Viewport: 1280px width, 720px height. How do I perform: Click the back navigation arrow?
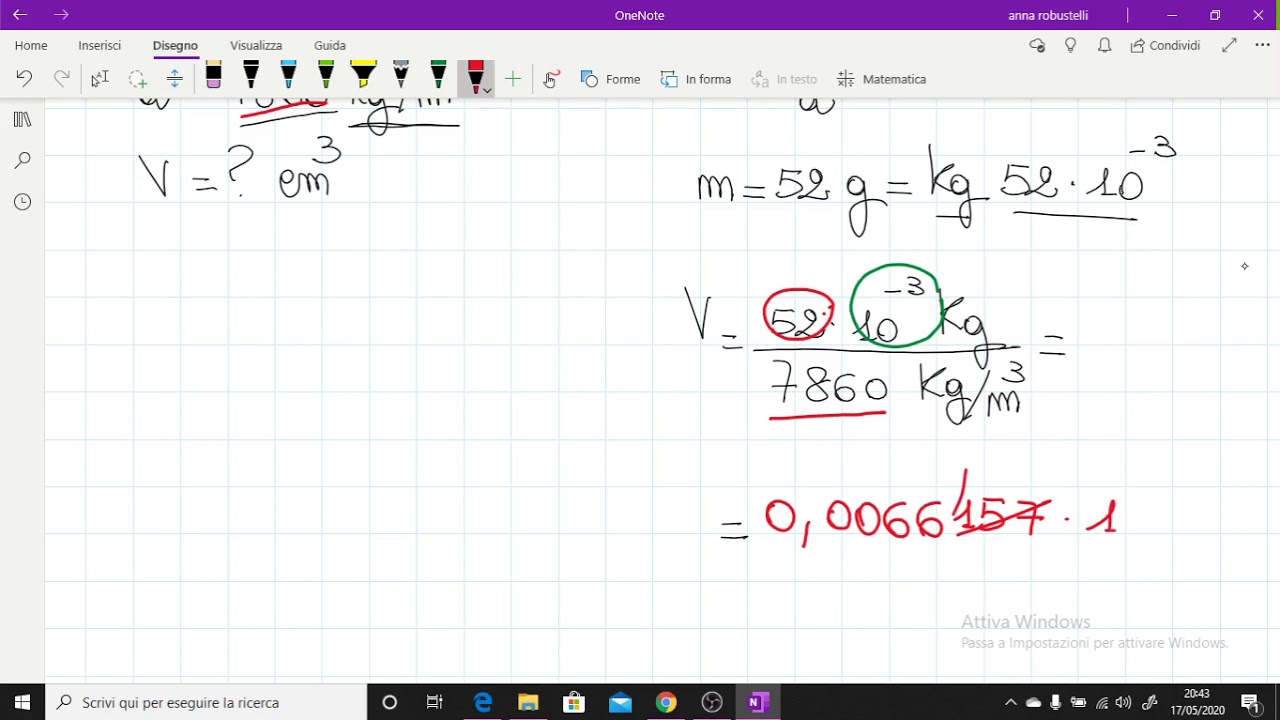20,15
